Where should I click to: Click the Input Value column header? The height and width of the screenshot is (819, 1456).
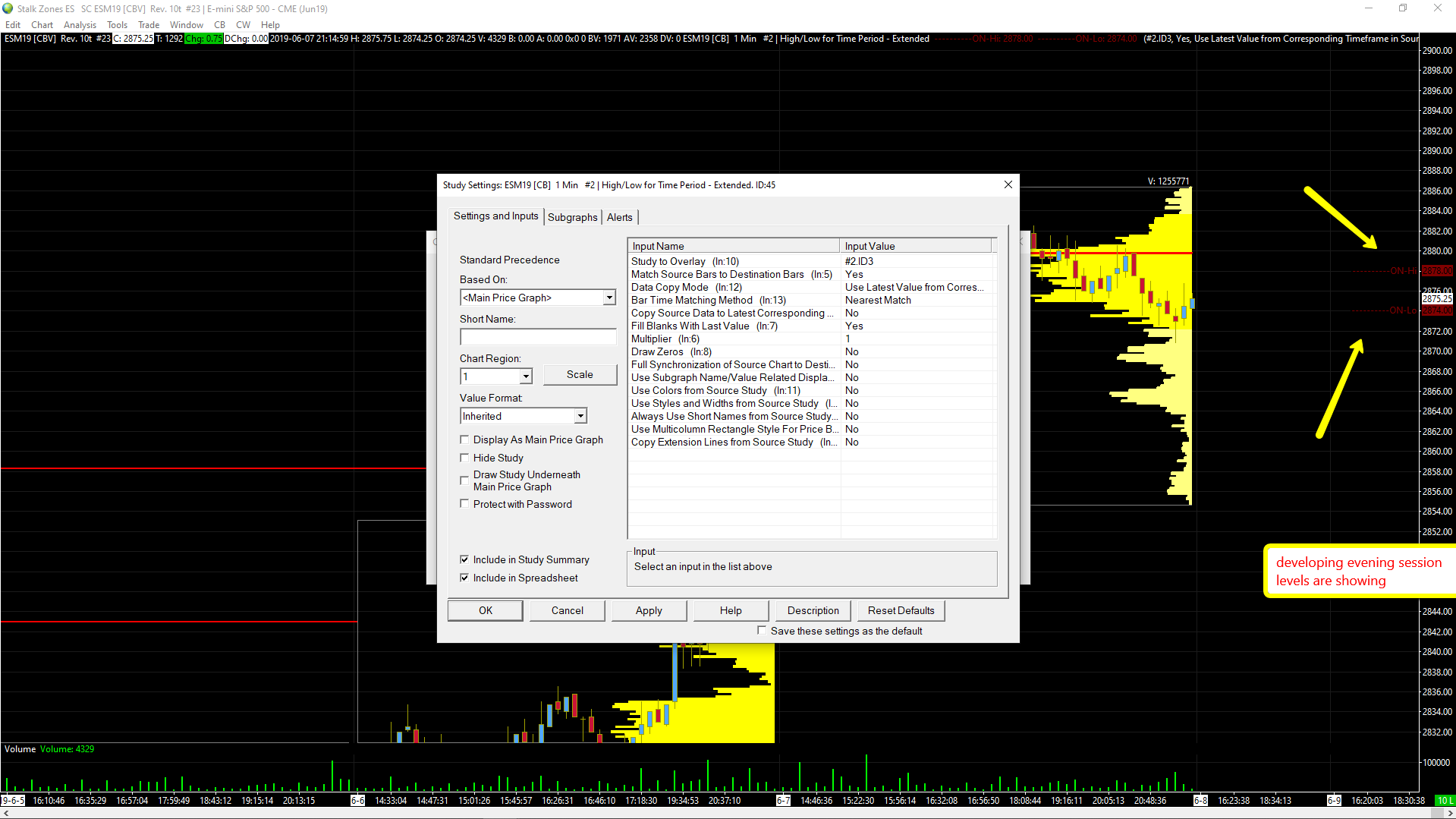[x=916, y=246]
